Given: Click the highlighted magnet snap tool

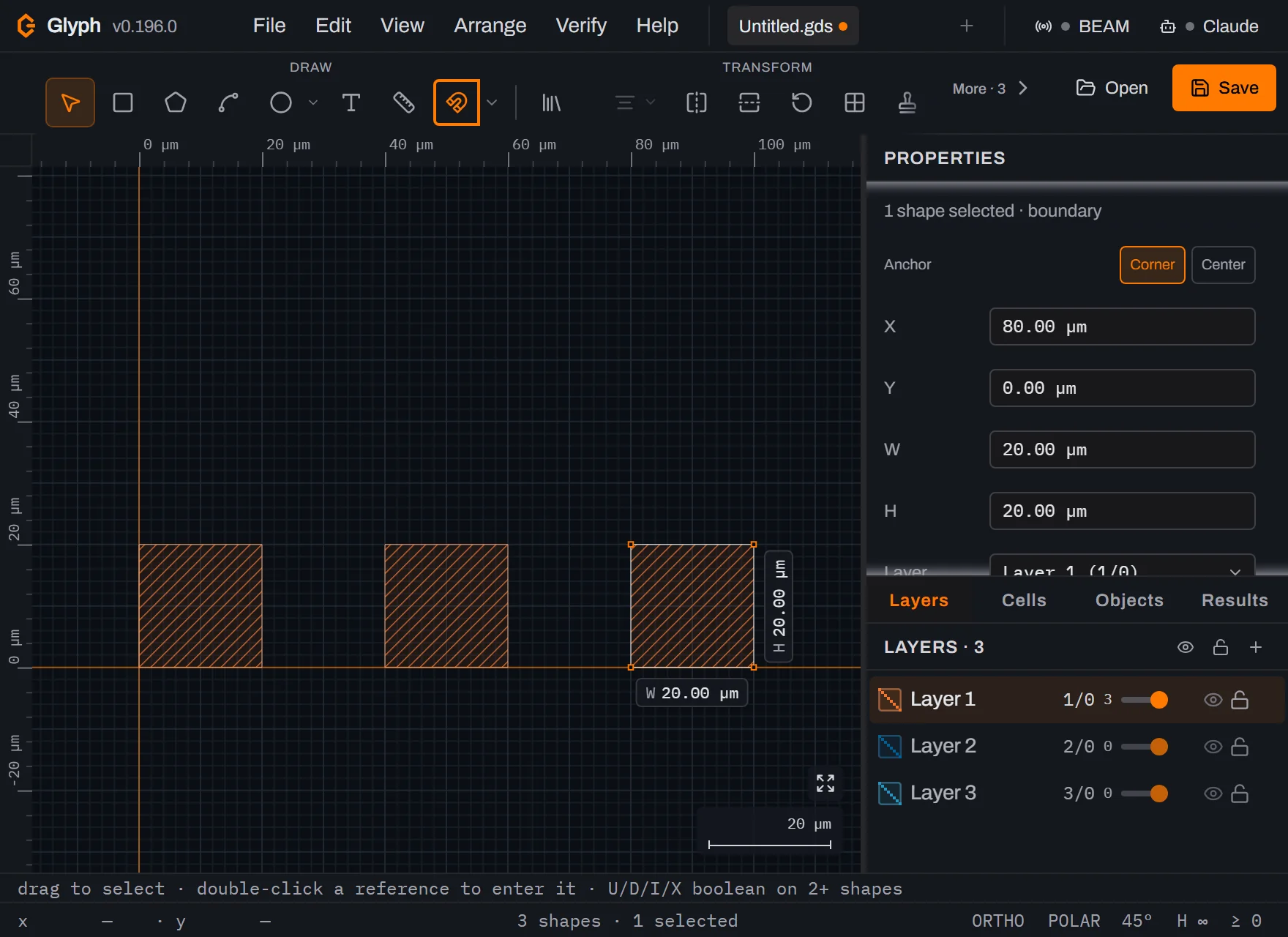Looking at the screenshot, I should click(457, 102).
